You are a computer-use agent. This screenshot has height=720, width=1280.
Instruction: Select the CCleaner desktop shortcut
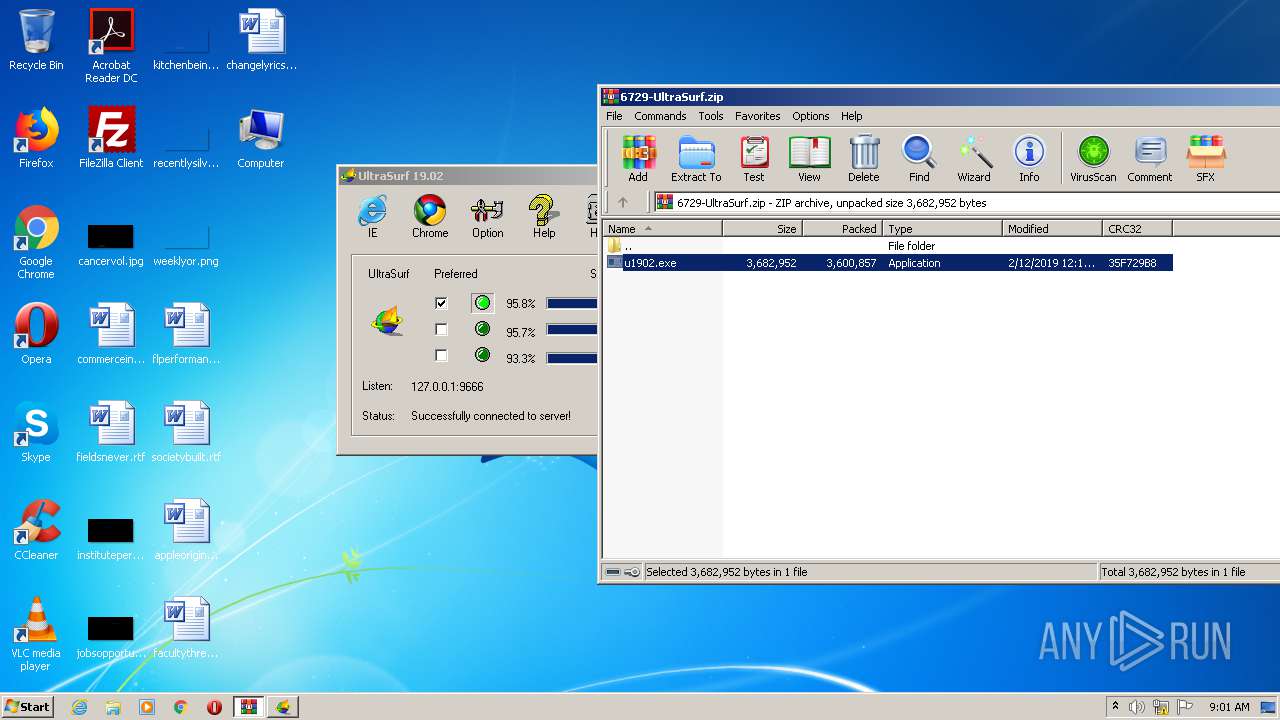(36, 530)
